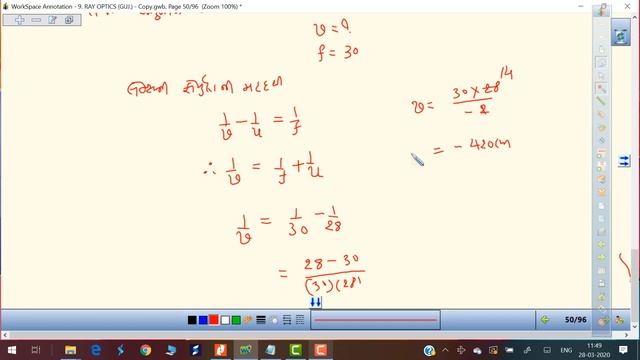Open orange Camtasia recorder on the taskbar
The width and height of the screenshot is (640, 360).
(320, 350)
